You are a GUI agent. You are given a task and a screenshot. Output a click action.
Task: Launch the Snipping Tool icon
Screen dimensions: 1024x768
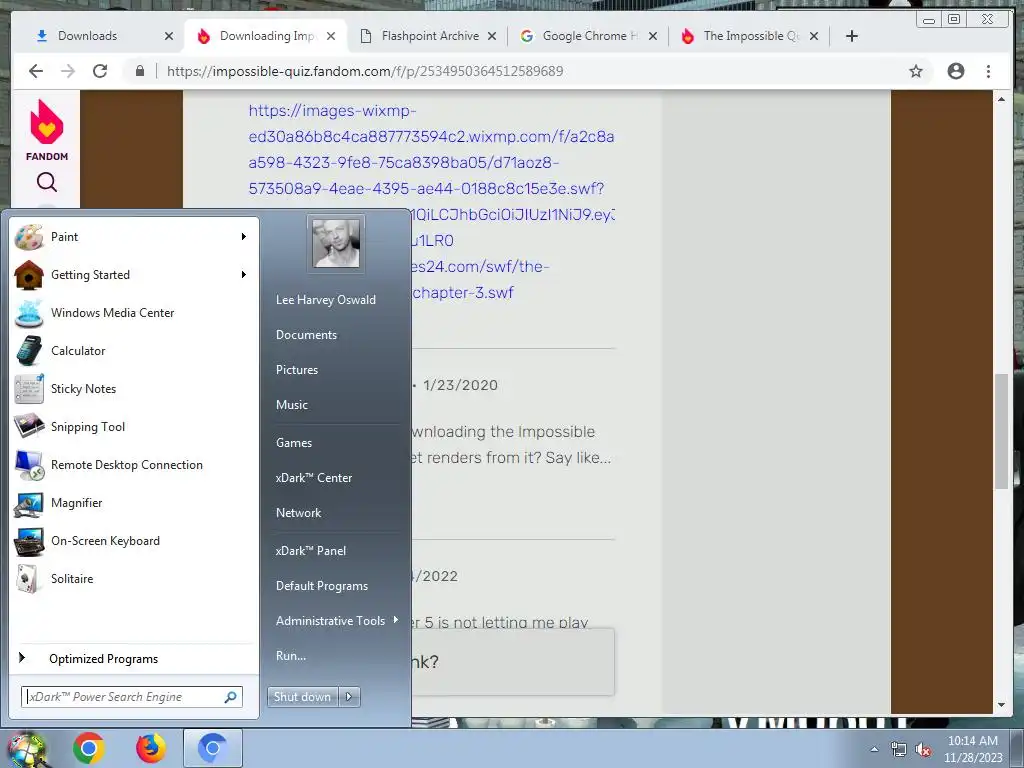29,426
